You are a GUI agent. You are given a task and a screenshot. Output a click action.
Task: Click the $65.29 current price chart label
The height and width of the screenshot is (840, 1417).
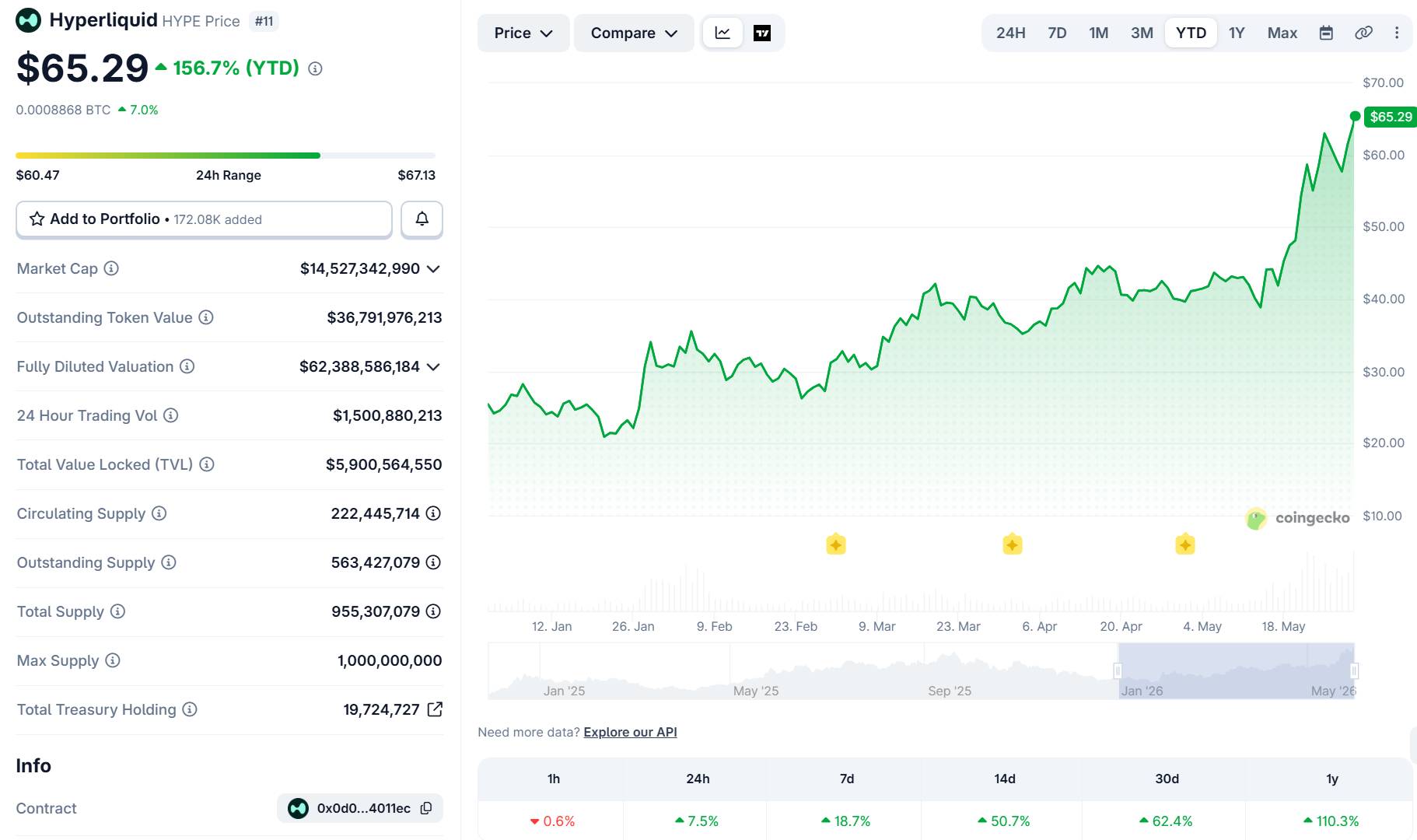pyautogui.click(x=1391, y=117)
